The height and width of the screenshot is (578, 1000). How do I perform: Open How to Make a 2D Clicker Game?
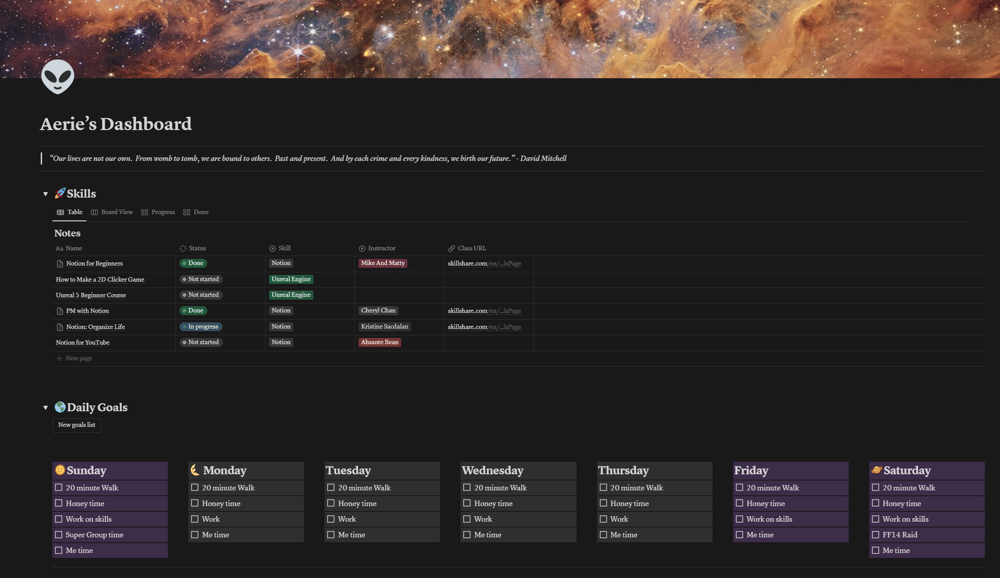[100, 279]
